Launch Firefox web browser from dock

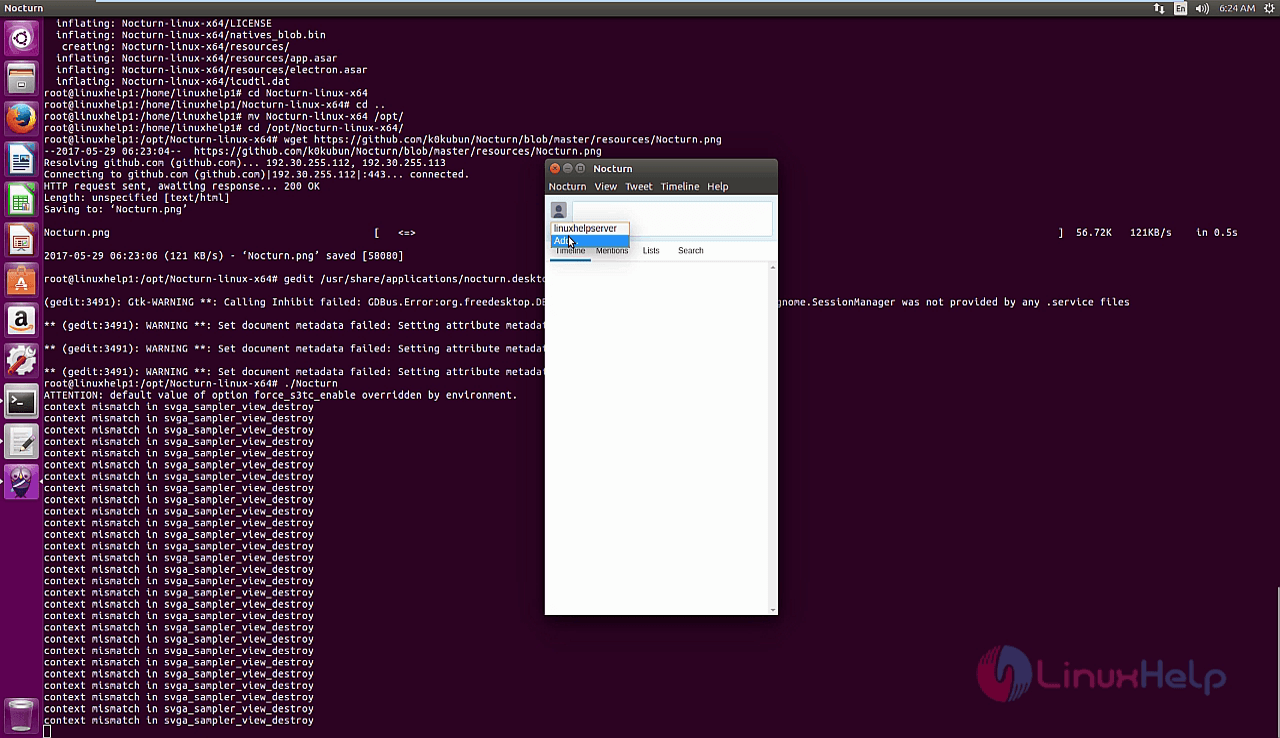[x=21, y=119]
